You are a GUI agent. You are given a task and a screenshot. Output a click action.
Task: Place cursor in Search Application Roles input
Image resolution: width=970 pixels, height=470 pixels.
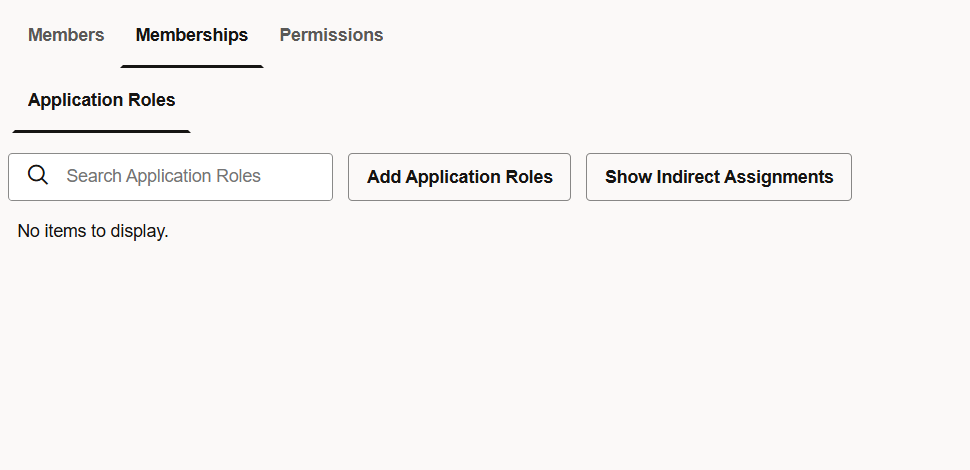pyautogui.click(x=190, y=176)
